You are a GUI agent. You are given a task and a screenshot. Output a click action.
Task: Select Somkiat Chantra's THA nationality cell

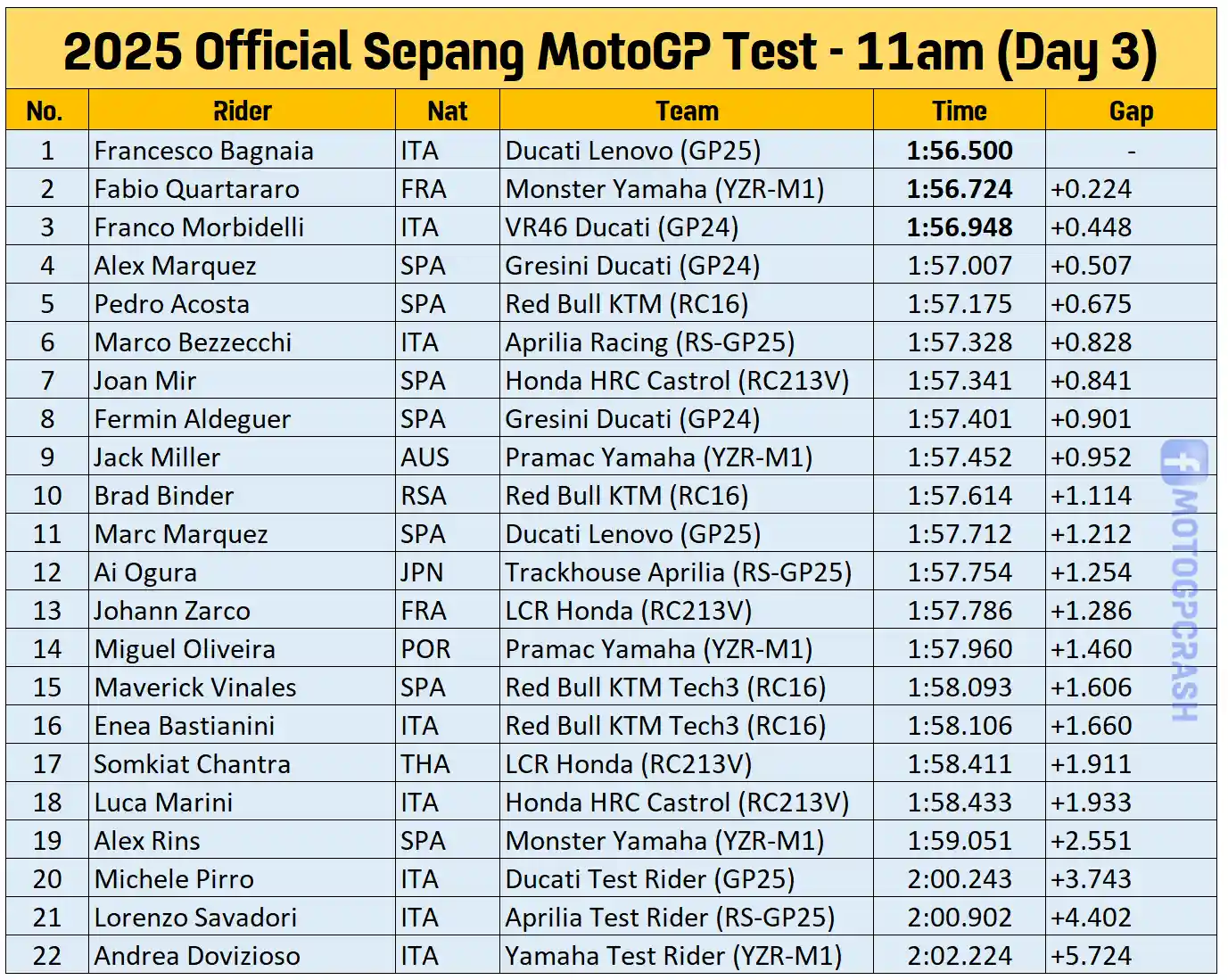point(425,764)
